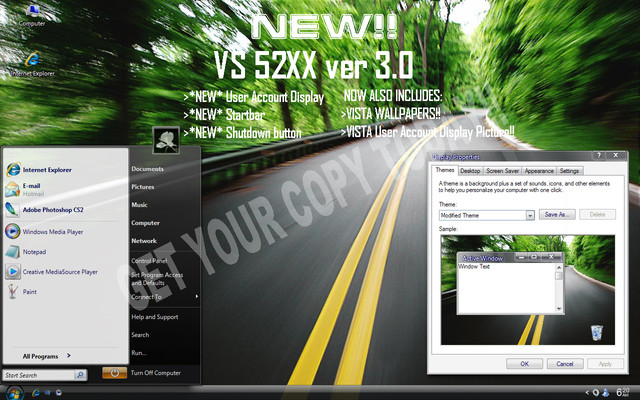Image resolution: width=640 pixels, height=400 pixels.
Task: Switch to the Settings tab
Action: coord(569,171)
